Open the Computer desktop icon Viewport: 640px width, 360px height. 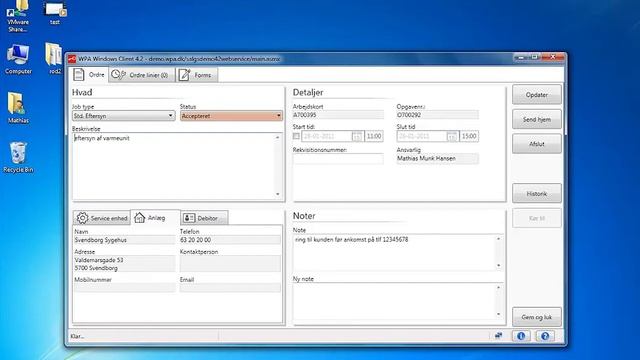[x=18, y=60]
